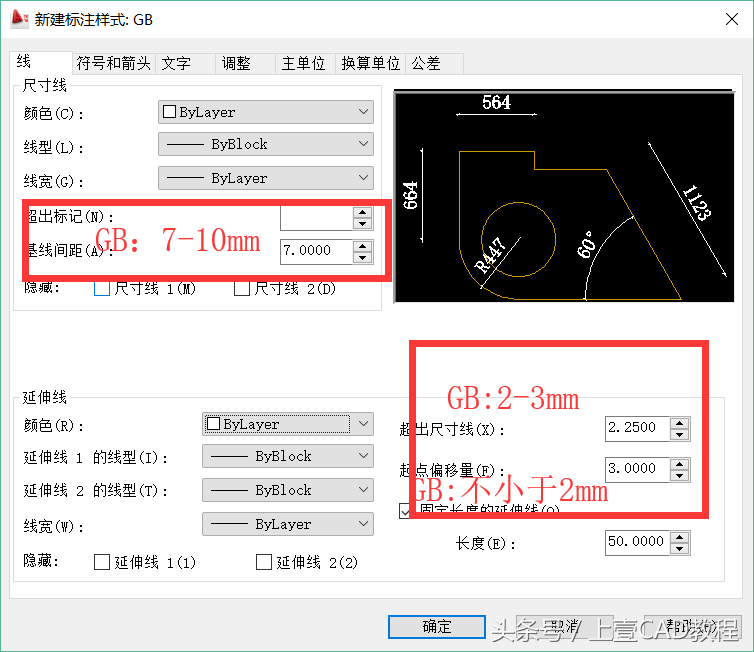This screenshot has width=754, height=652.
Task: Click the ByLayer color swatch for 延伸线
Action: point(213,424)
